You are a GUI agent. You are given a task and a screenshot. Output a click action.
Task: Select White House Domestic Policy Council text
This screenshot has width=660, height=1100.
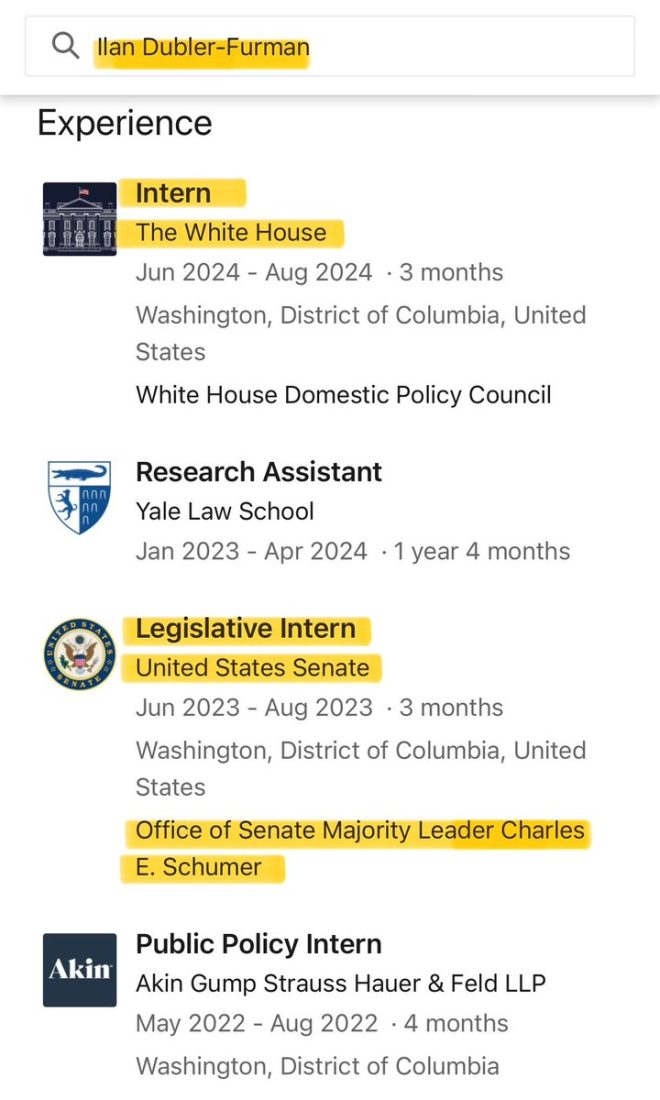tap(344, 394)
